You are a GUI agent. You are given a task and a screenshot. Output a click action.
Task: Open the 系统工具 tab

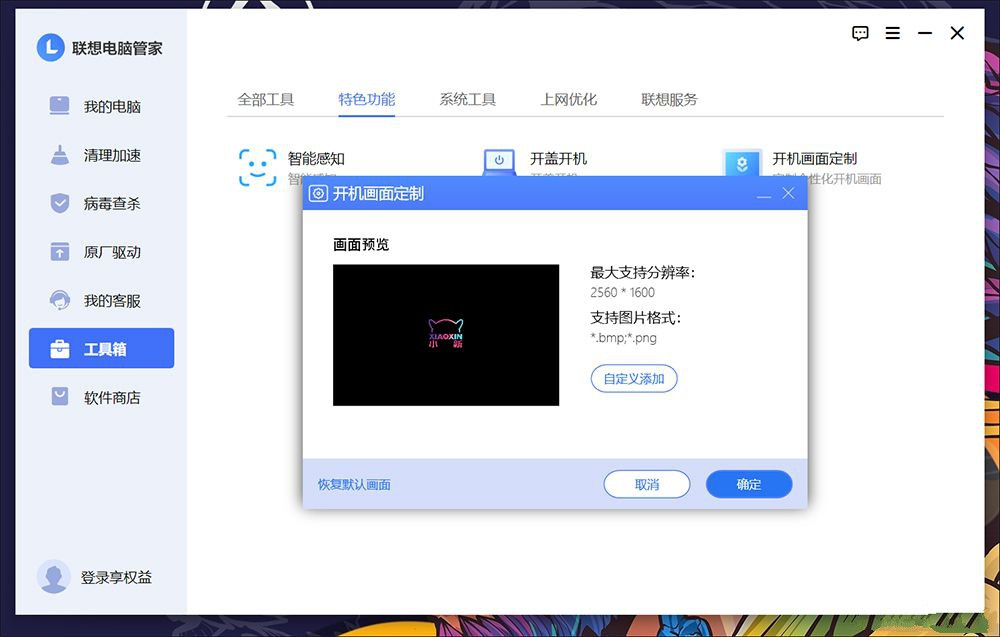coord(467,99)
